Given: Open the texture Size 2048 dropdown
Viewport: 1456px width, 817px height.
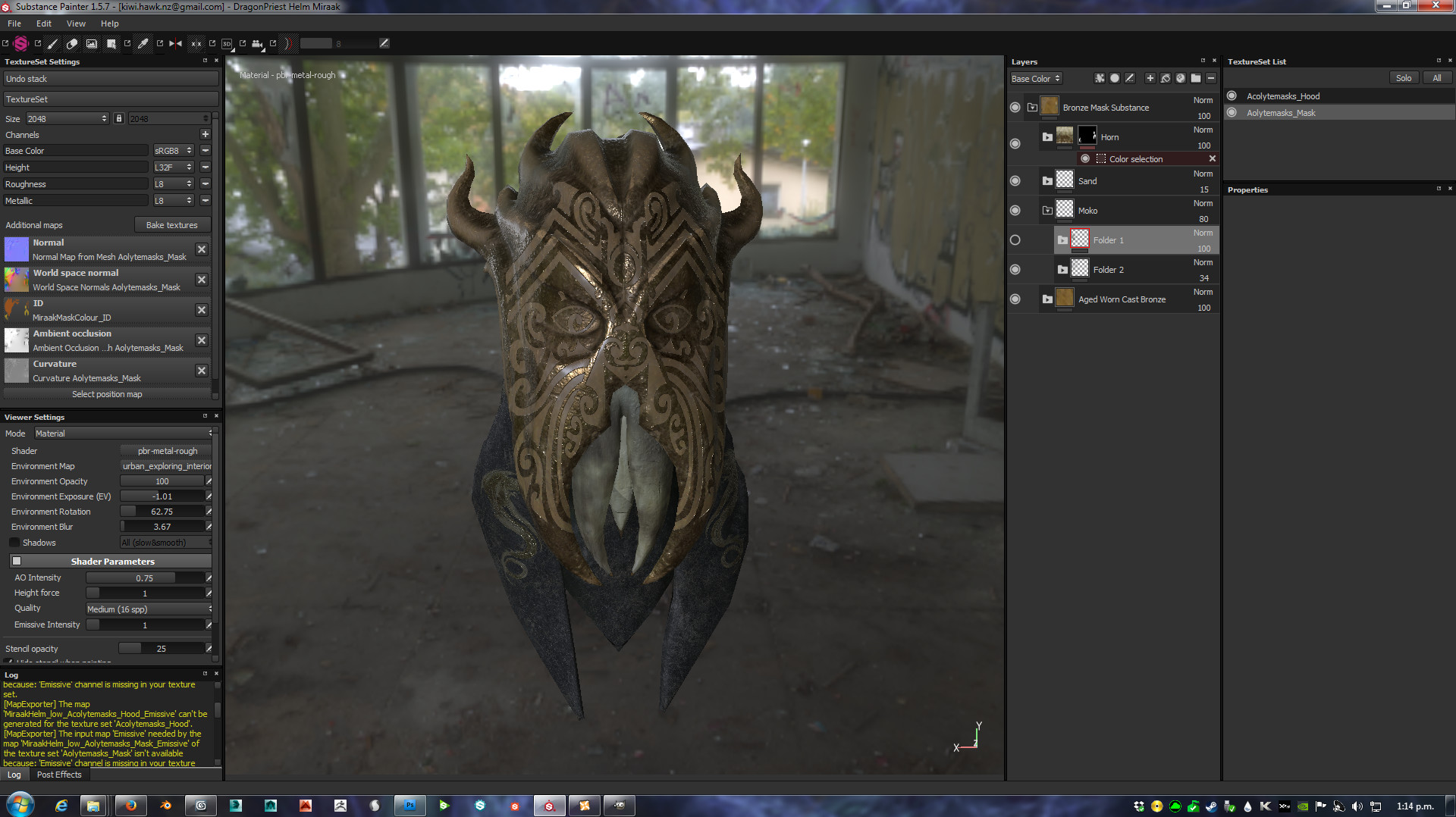Looking at the screenshot, I should (x=67, y=118).
